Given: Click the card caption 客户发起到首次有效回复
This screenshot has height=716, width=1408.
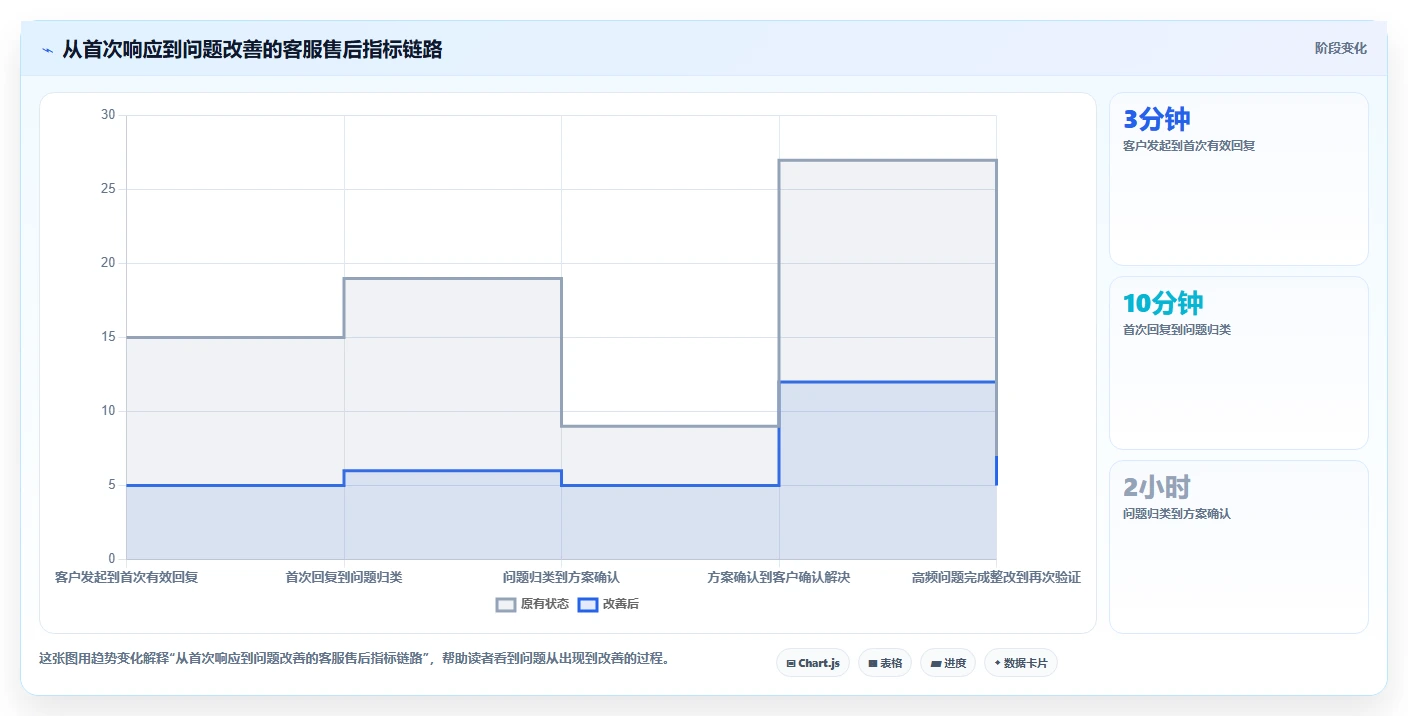Looking at the screenshot, I should 1189,146.
